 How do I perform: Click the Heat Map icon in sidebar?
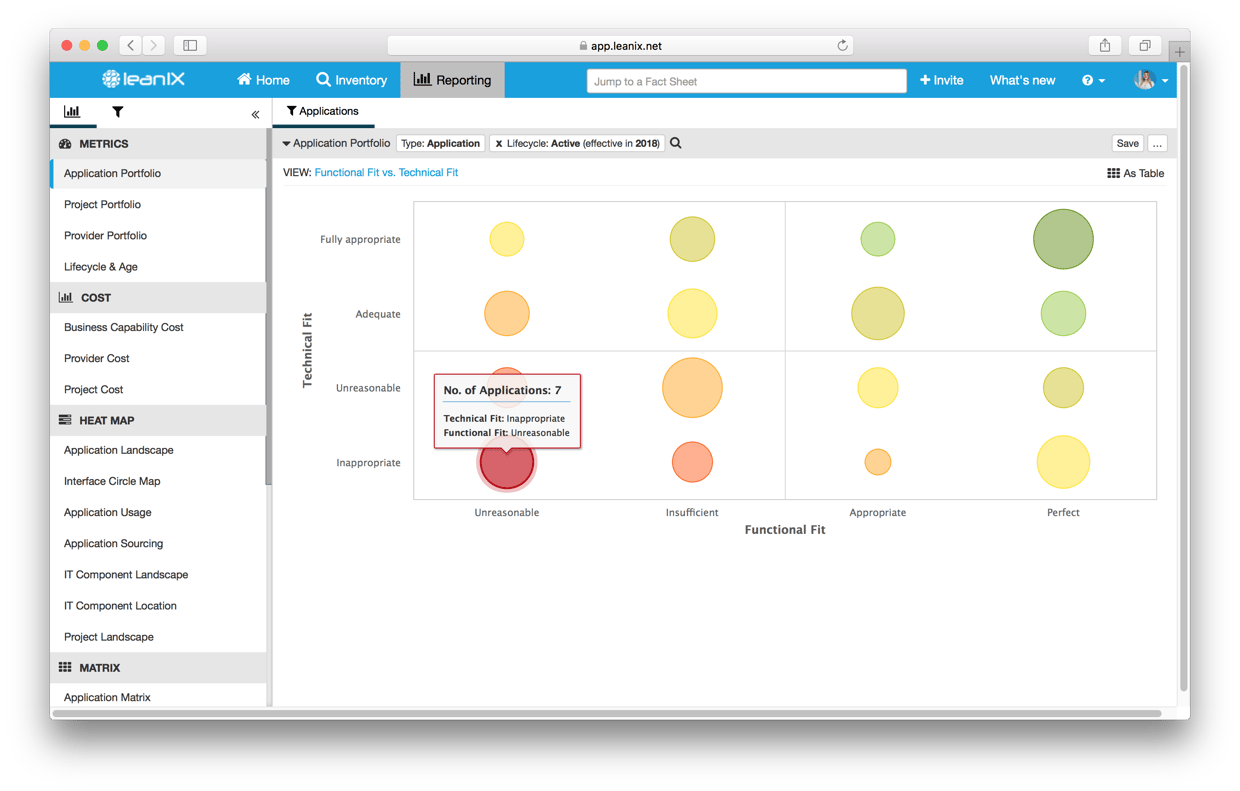[x=66, y=420]
